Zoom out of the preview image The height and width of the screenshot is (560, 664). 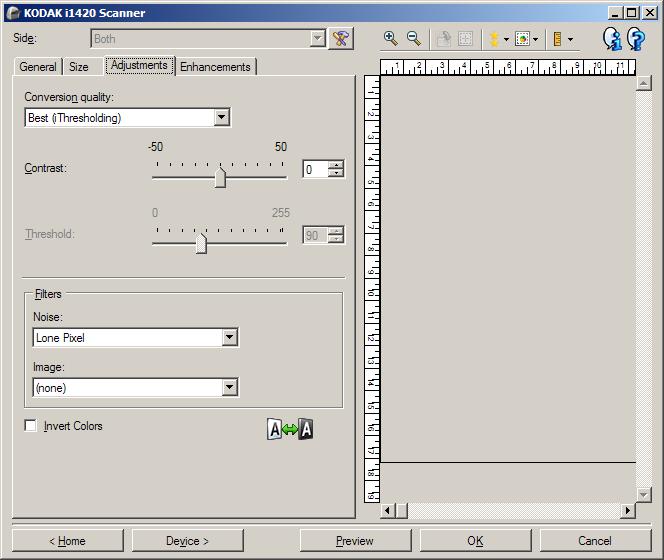click(414, 39)
